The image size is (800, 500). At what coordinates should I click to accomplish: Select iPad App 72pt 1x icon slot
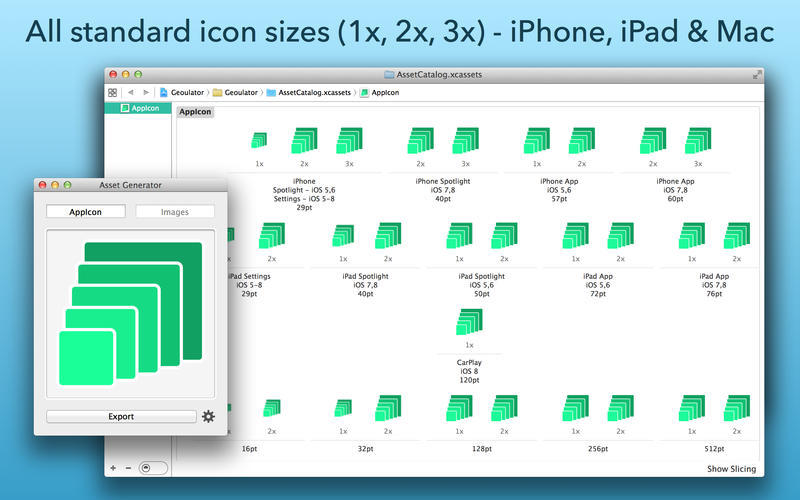[x=576, y=235]
